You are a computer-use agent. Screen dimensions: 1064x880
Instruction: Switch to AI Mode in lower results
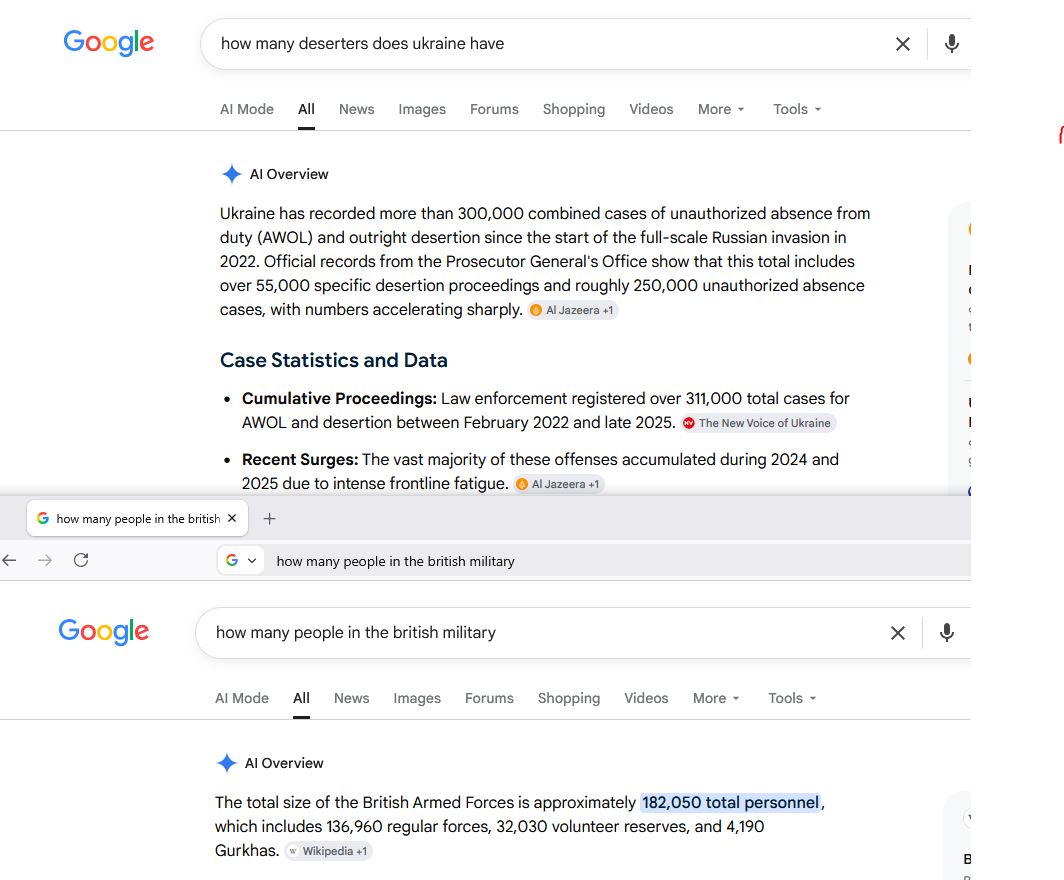pos(242,698)
